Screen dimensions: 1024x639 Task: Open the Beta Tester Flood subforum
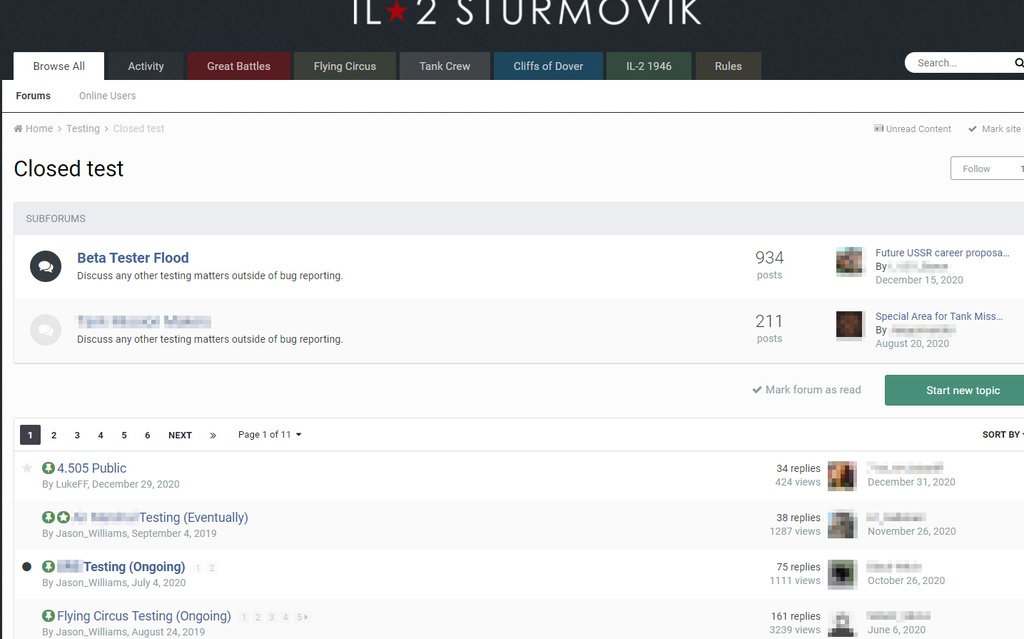pyautogui.click(x=133, y=258)
